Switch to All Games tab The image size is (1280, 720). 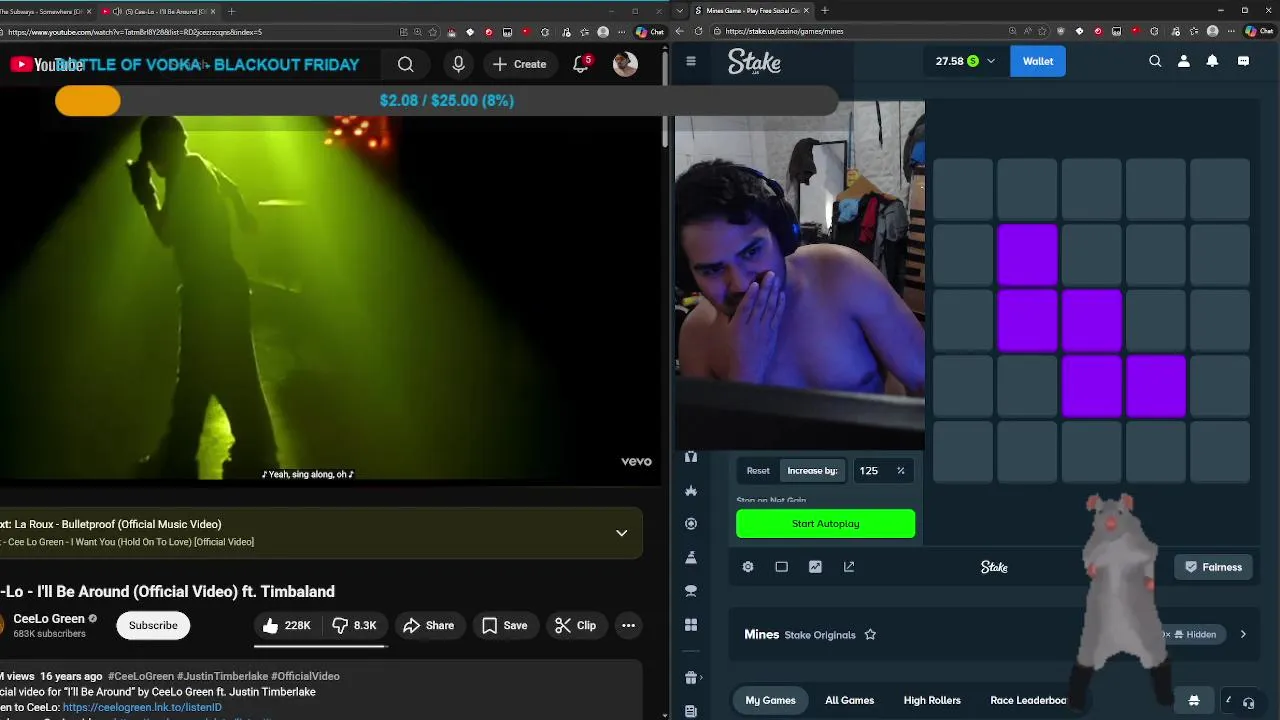point(849,700)
